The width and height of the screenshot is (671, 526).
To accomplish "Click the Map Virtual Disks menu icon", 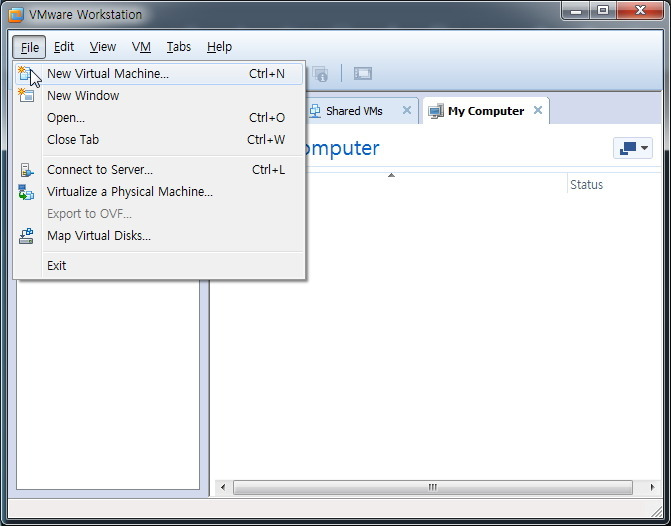I will [26, 236].
